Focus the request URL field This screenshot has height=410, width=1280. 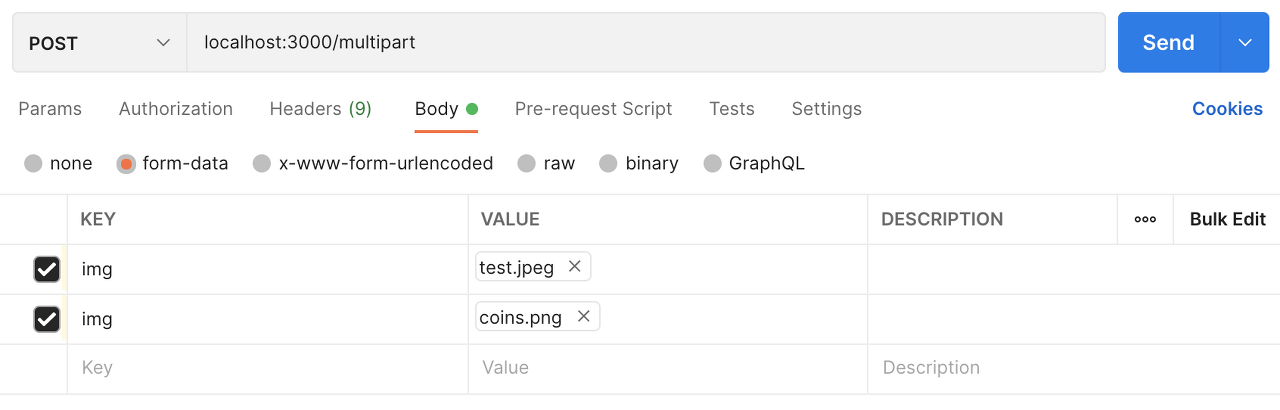click(640, 43)
